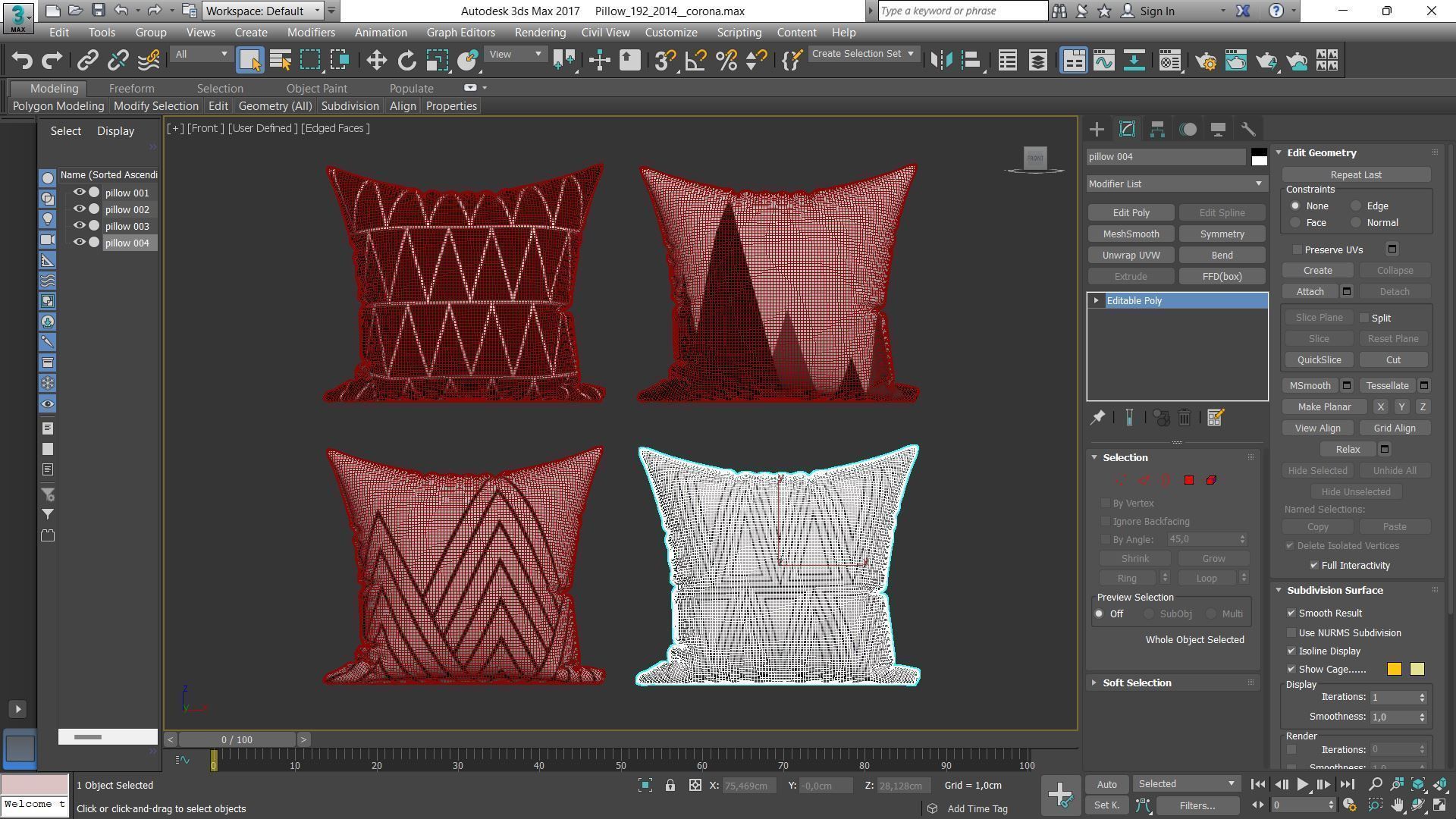Hide pillow 001 using its eye icon
Screen dimensions: 1456x819
[79, 193]
